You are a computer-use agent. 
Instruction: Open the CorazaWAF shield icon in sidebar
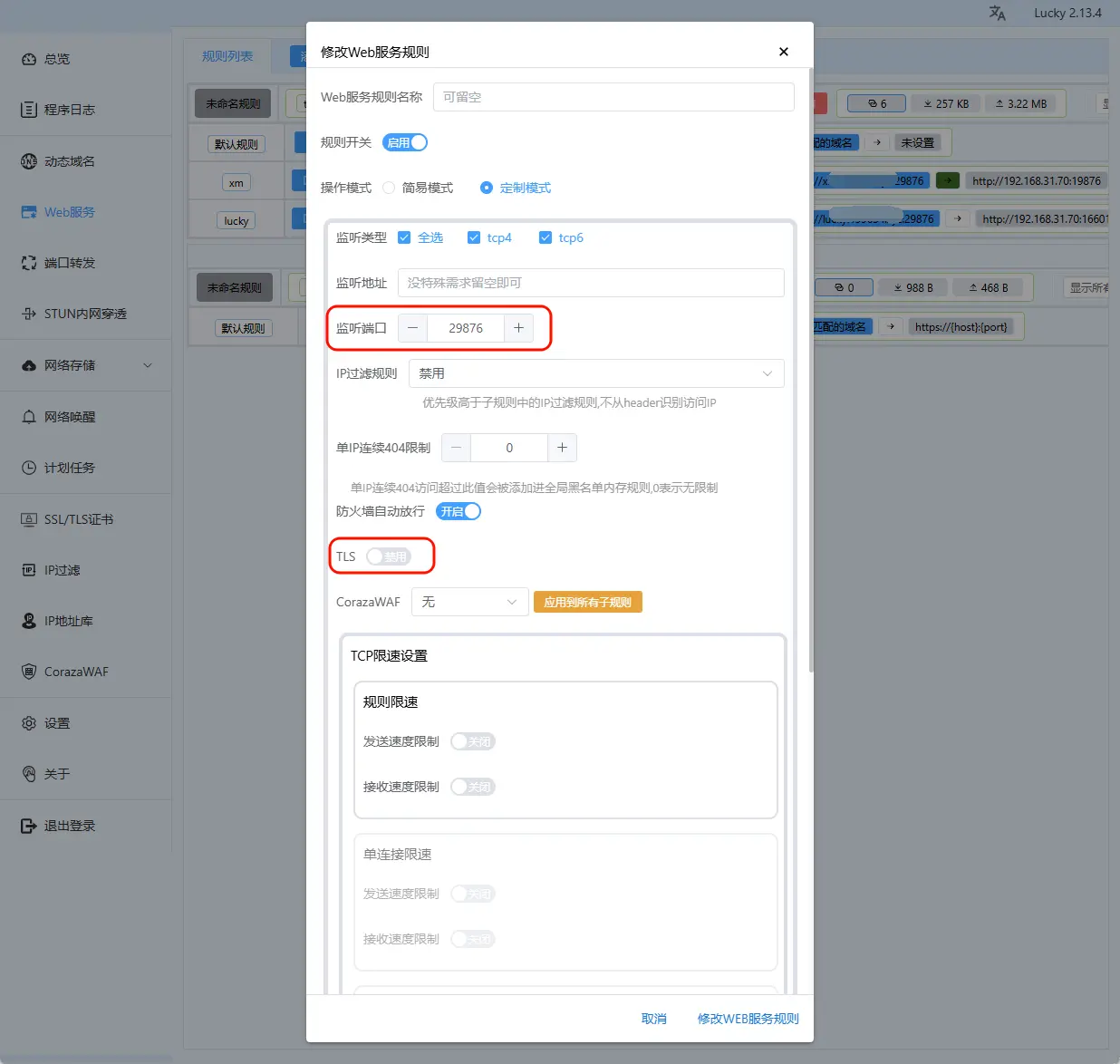point(29,672)
